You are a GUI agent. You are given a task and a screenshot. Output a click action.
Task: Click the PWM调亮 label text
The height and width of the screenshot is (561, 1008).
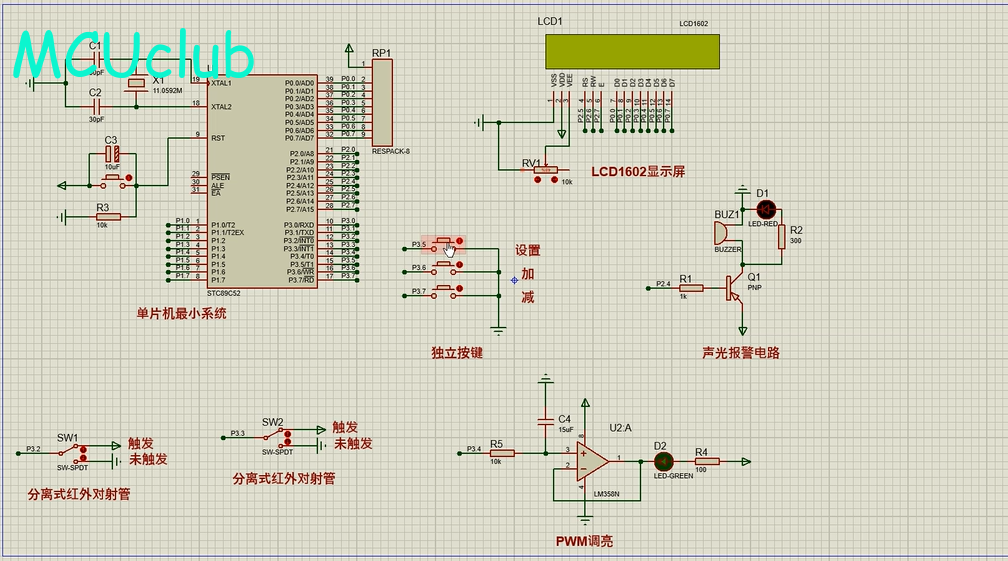tap(584, 541)
